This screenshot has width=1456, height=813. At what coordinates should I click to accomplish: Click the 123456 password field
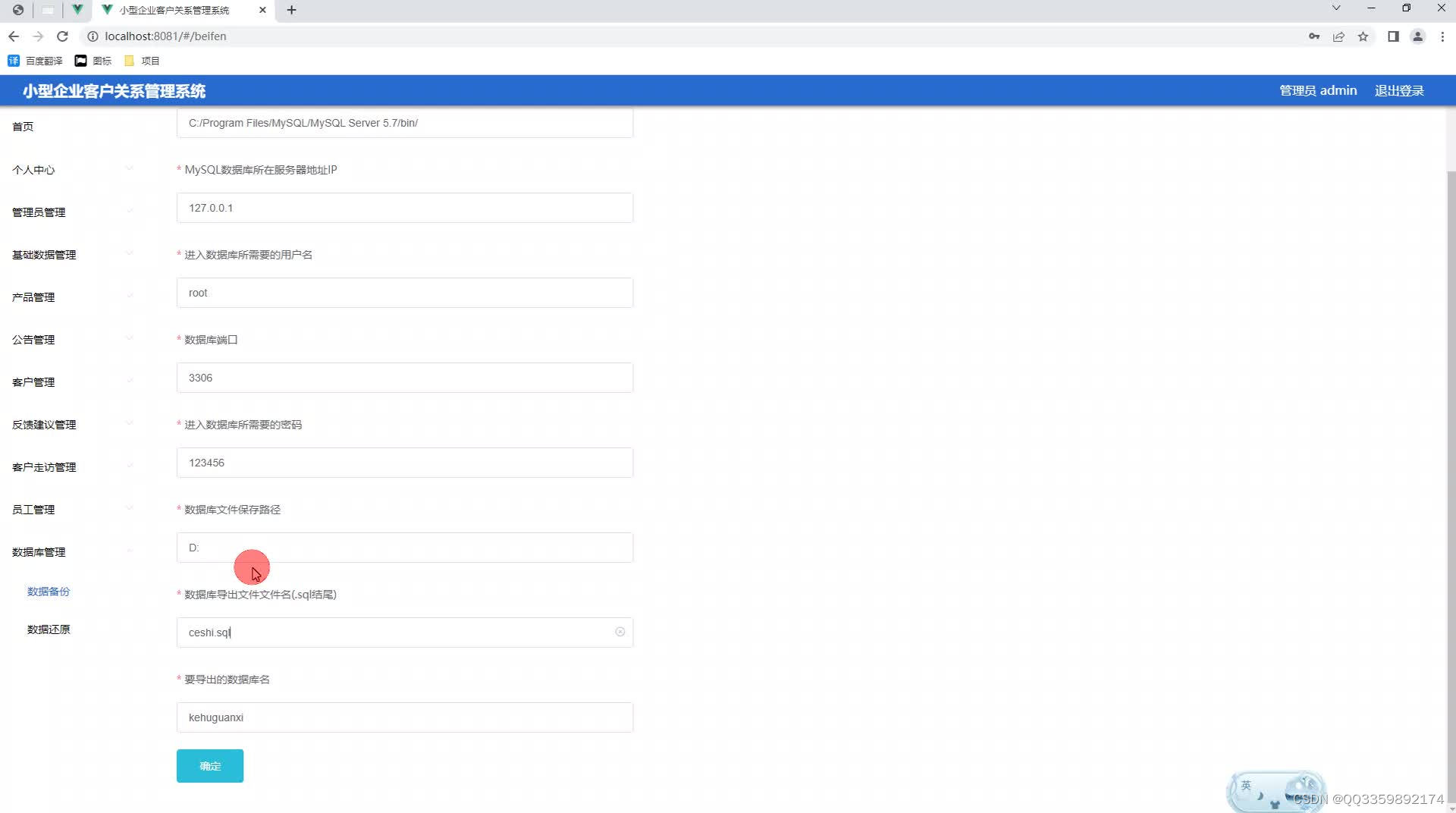405,463
